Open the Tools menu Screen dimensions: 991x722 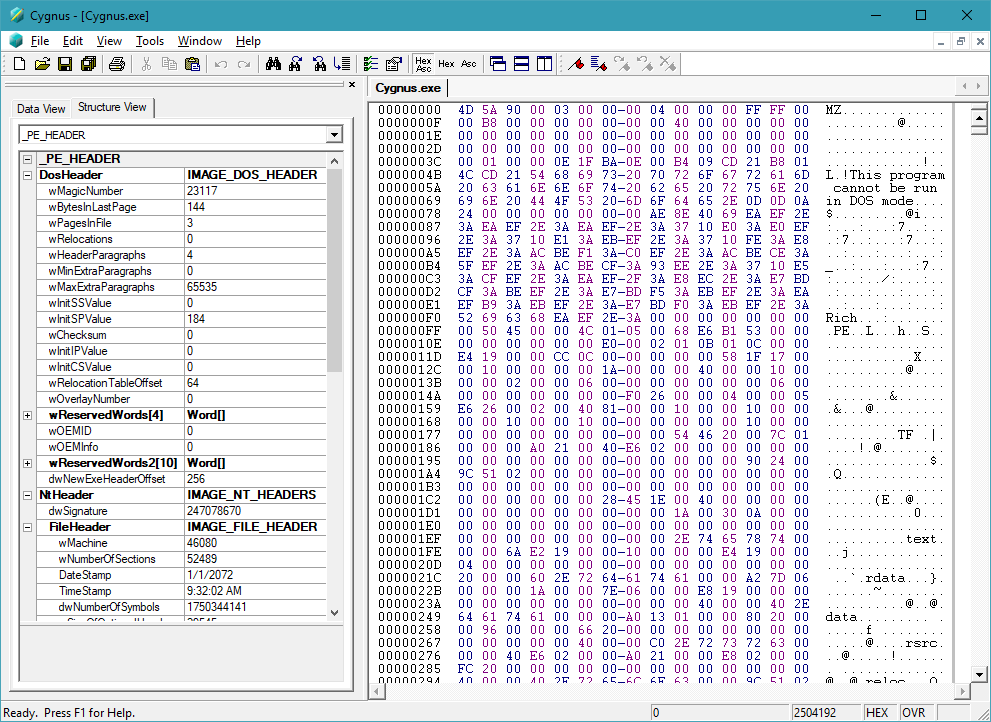150,41
